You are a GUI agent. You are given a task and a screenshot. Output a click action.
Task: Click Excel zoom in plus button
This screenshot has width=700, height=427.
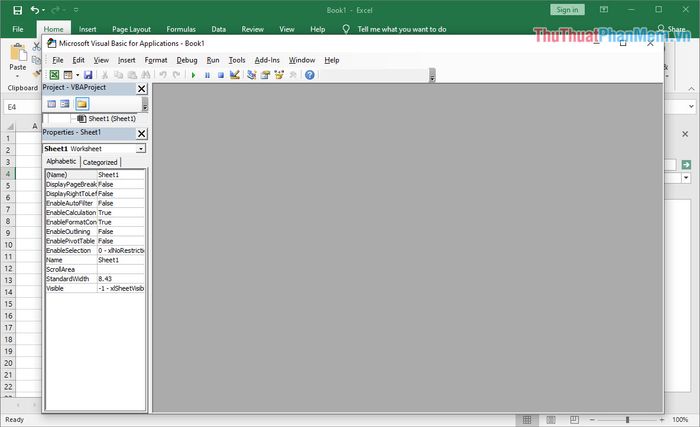(x=662, y=419)
